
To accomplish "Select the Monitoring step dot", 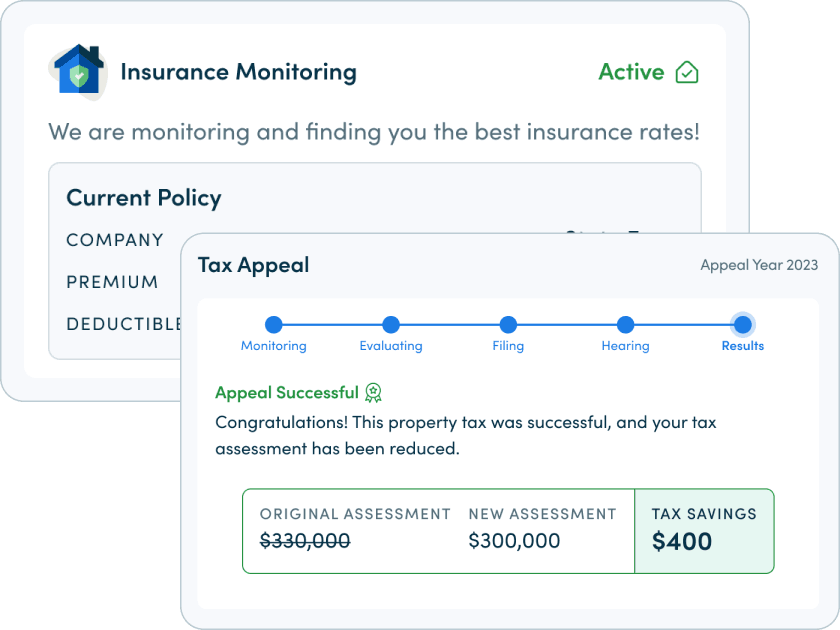I will tap(274, 325).
